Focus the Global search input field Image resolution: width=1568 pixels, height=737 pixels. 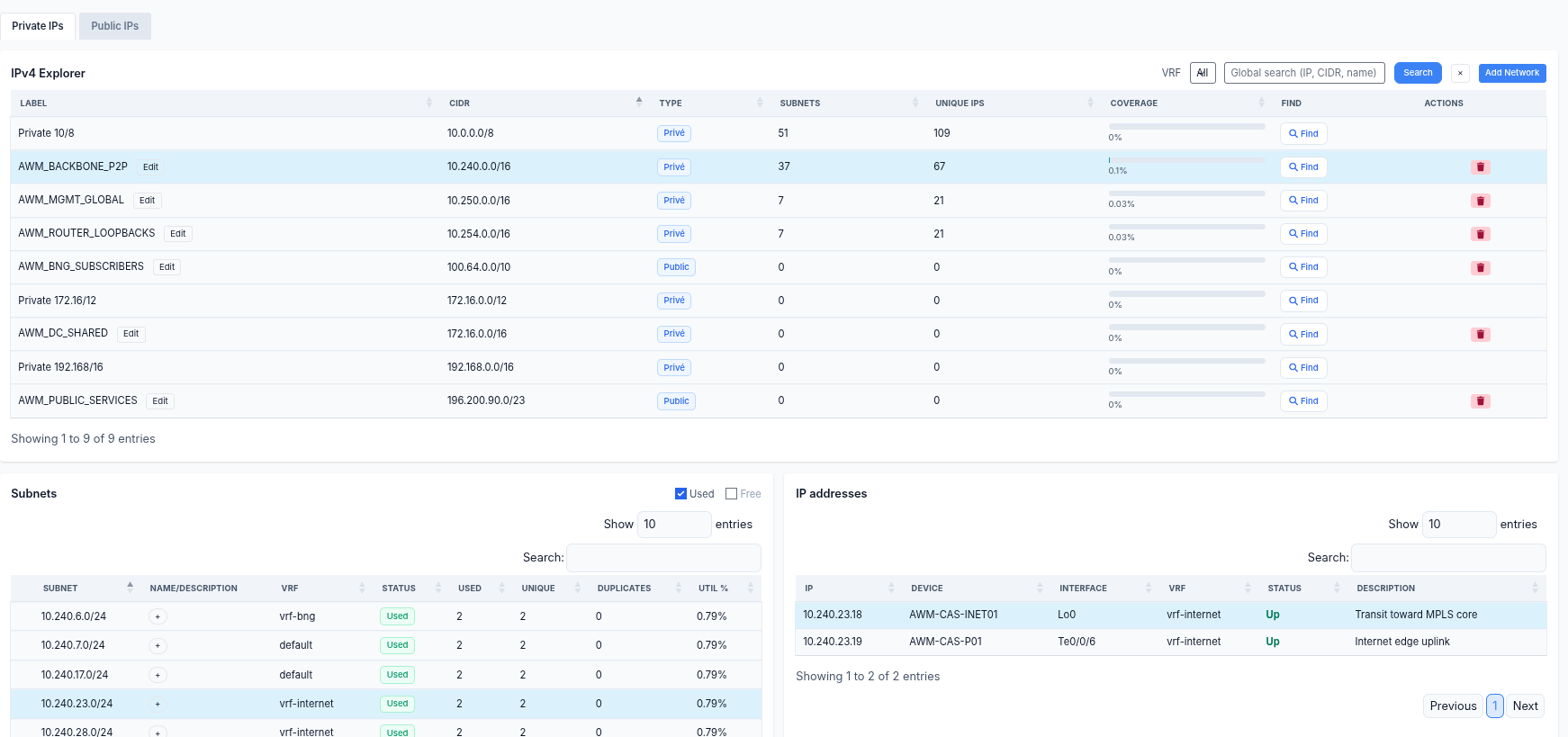(1304, 73)
